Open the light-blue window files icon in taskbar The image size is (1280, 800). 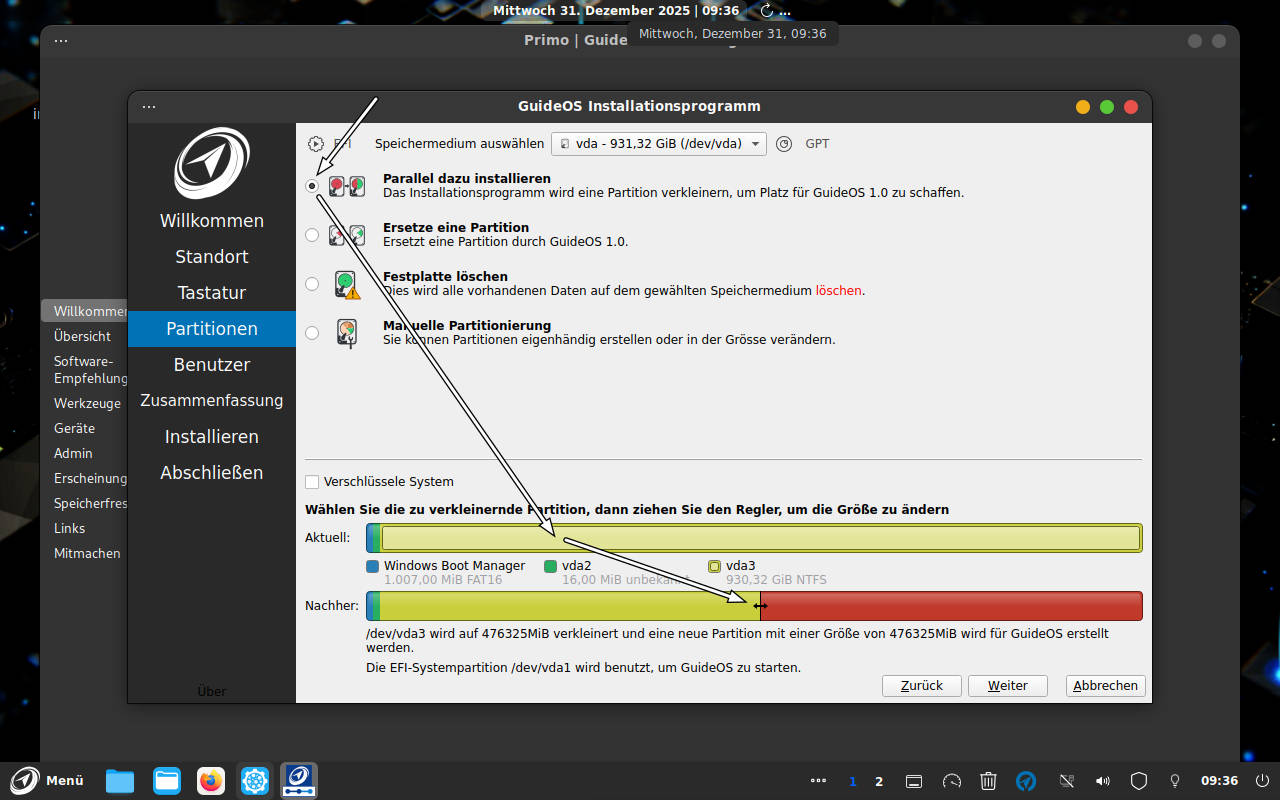[166, 781]
